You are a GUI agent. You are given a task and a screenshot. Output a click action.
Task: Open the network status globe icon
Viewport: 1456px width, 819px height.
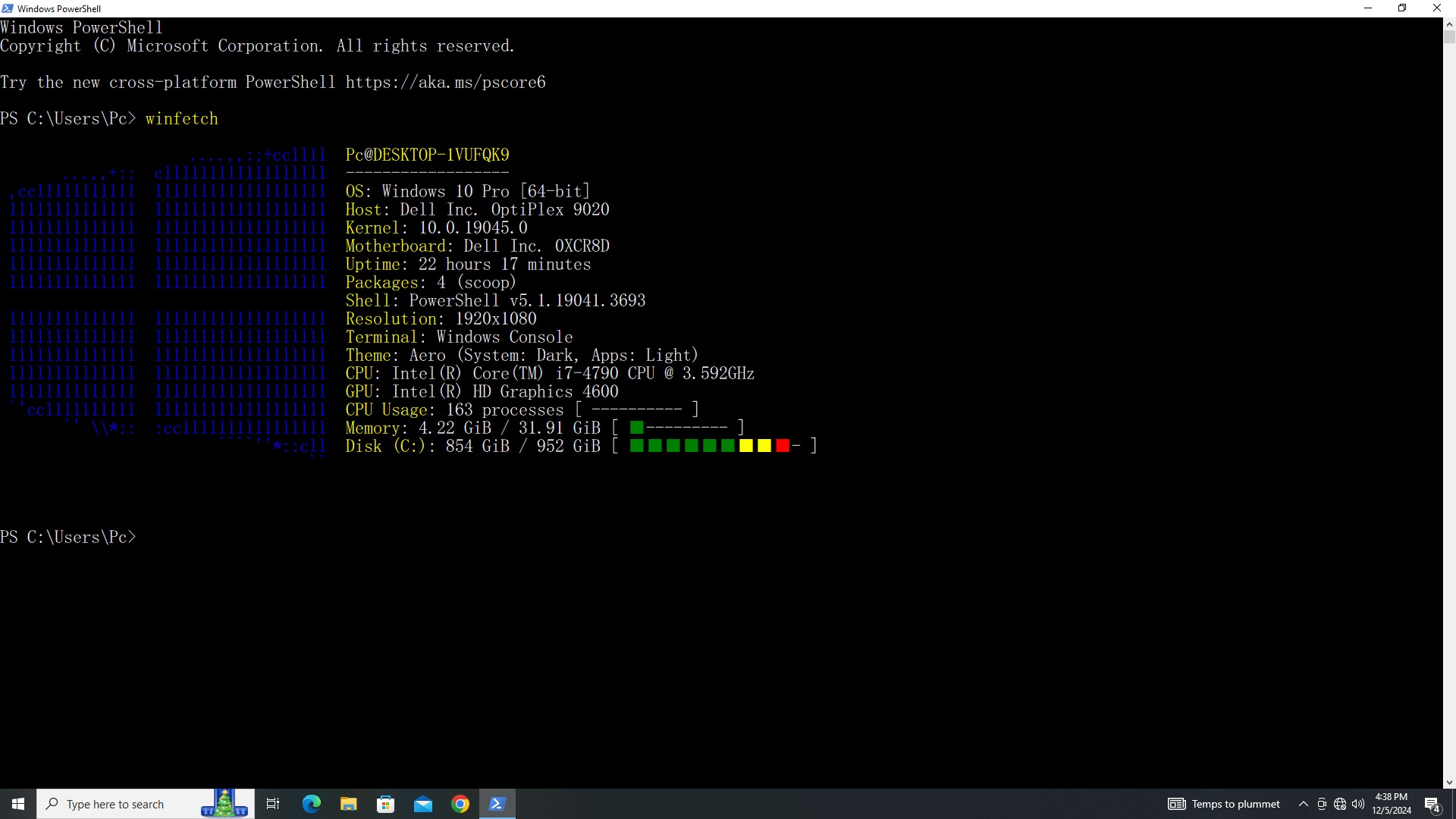click(1340, 804)
